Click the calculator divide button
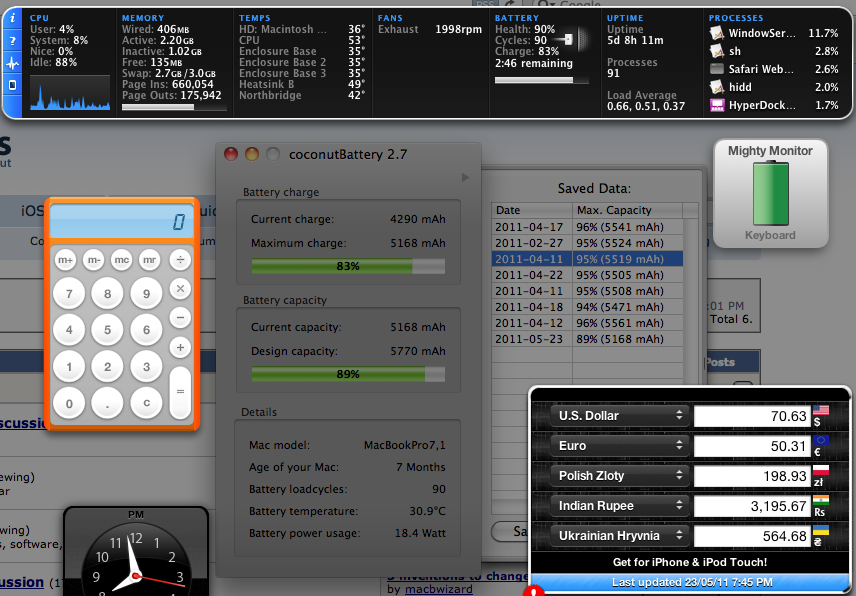 (180, 260)
